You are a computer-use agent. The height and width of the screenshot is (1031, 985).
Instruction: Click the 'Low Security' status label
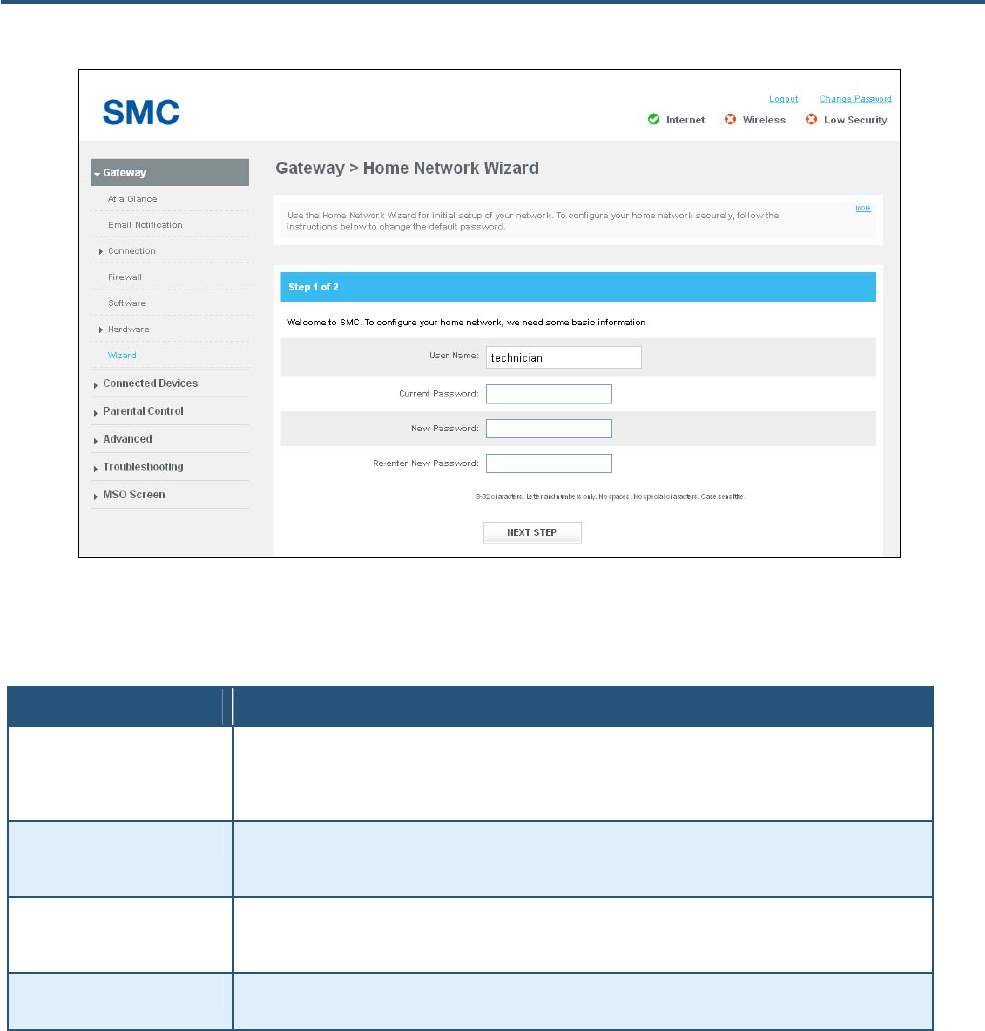pyautogui.click(x=855, y=120)
